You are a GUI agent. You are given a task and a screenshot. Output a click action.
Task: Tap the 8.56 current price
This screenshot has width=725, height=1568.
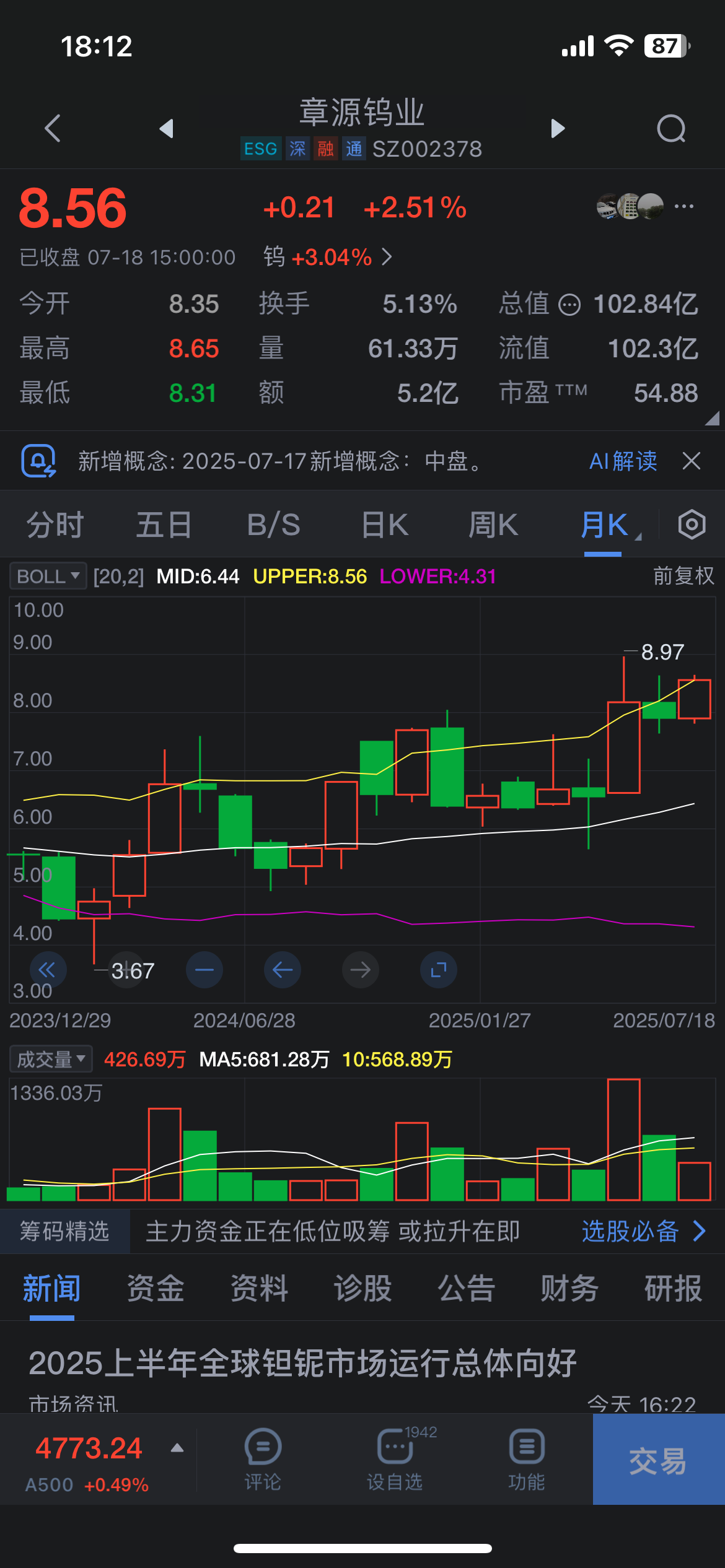(x=72, y=208)
